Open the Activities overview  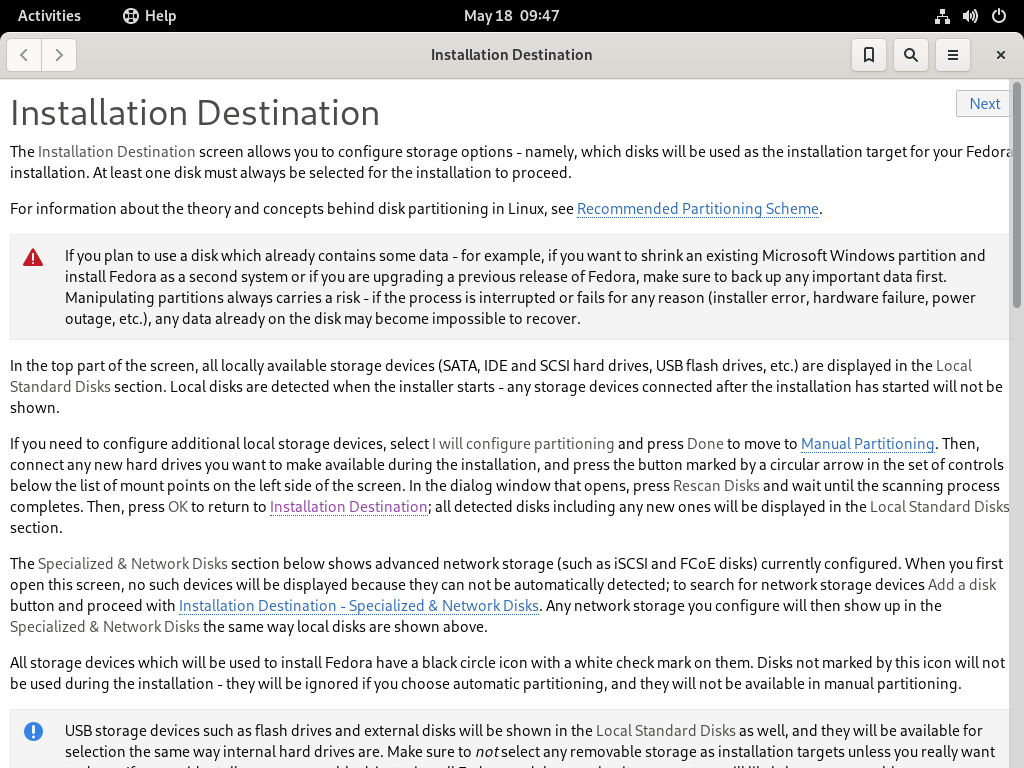49,16
